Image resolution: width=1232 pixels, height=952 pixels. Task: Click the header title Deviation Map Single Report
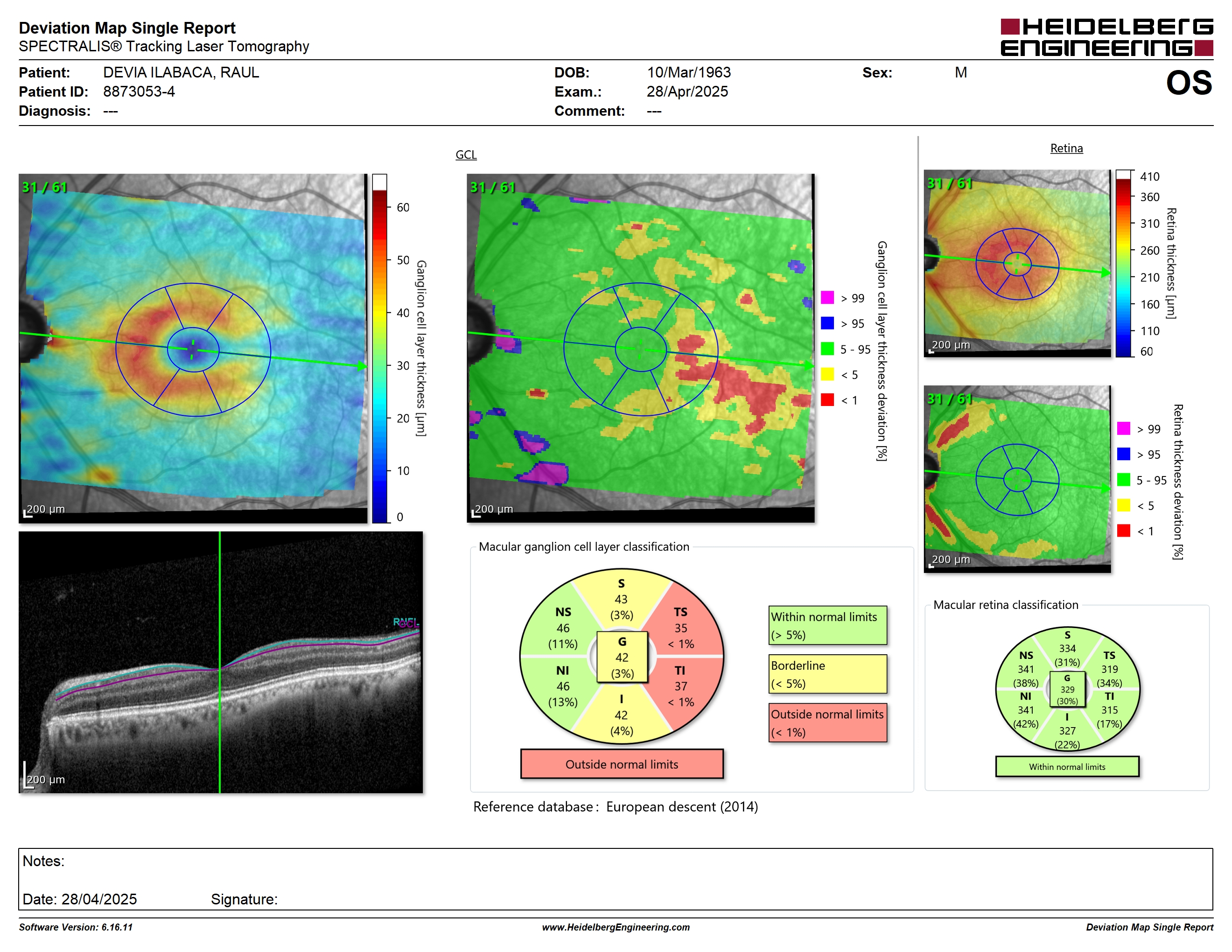[127, 28]
